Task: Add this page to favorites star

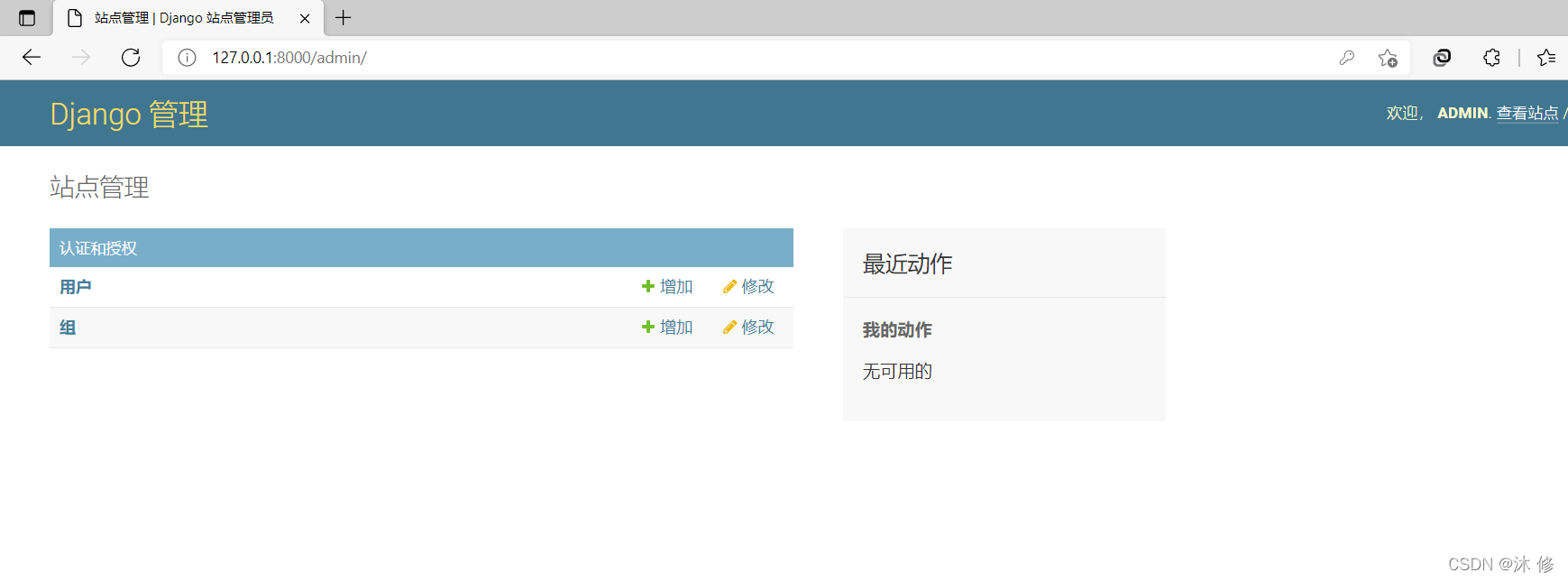Action: tap(1388, 58)
